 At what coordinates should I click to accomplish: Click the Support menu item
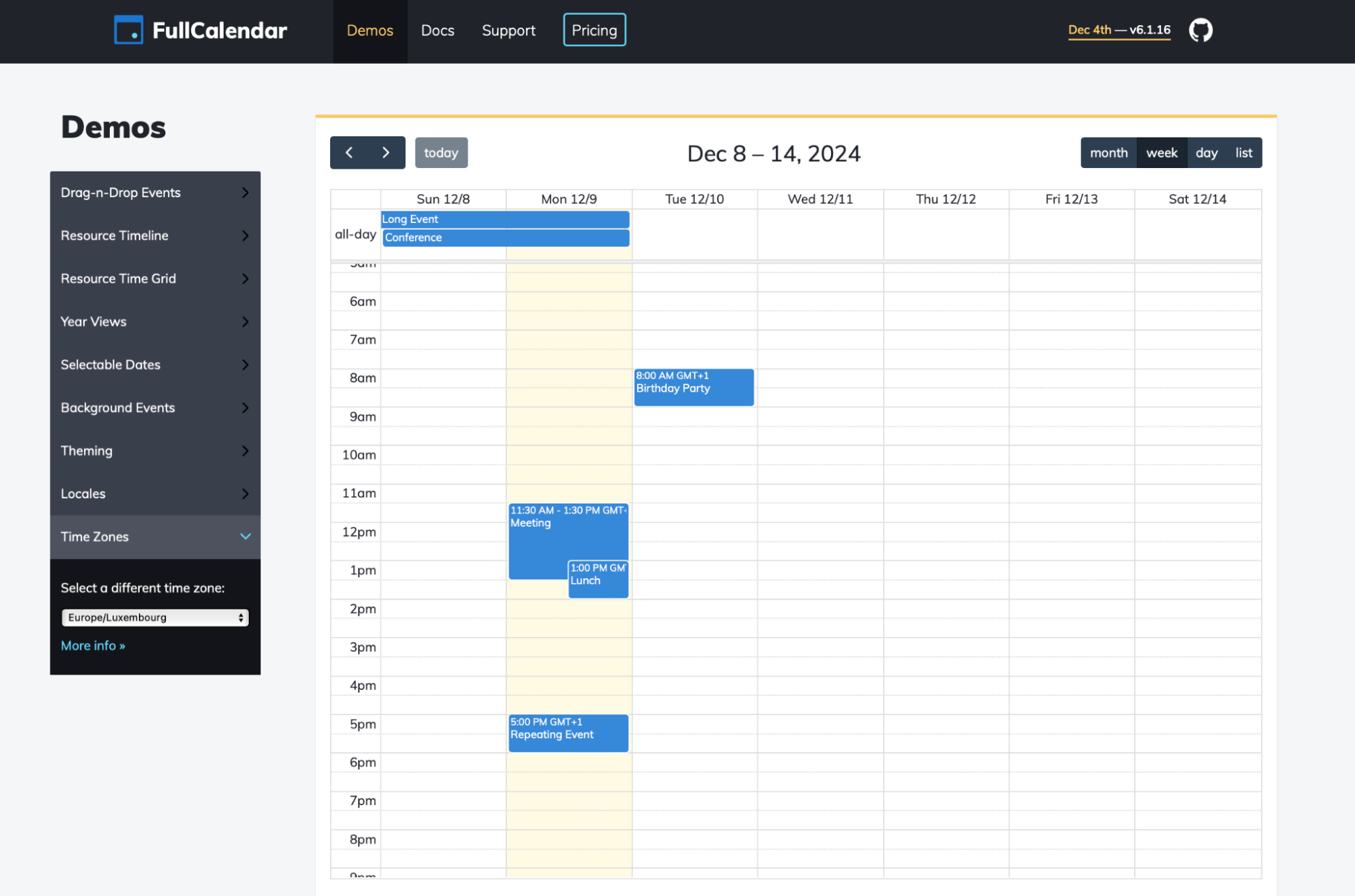click(x=508, y=29)
